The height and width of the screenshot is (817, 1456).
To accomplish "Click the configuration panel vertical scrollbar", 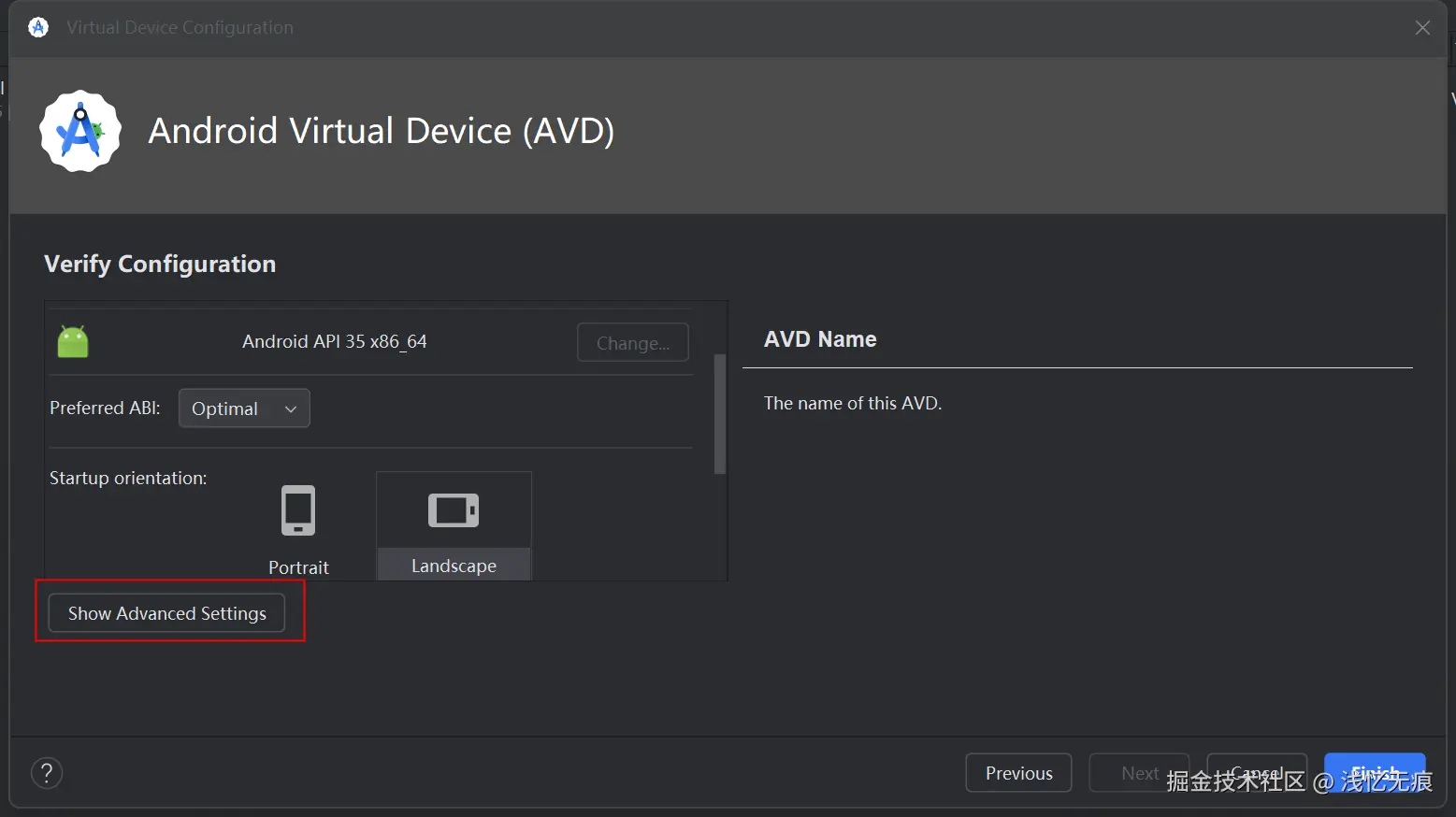I will tap(720, 414).
